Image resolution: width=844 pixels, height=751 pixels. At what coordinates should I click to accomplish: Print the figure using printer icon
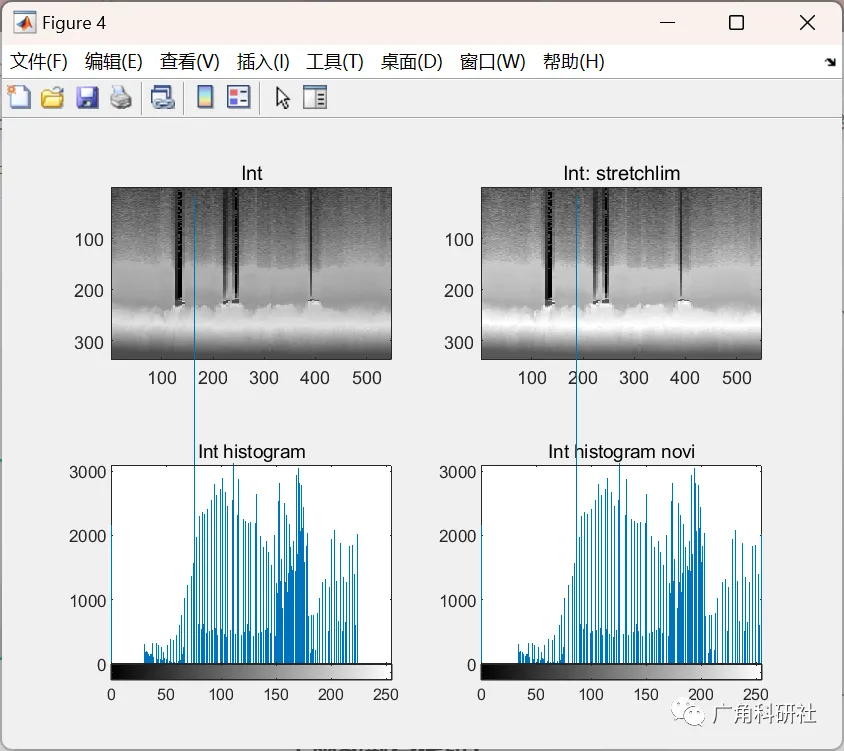[121, 98]
